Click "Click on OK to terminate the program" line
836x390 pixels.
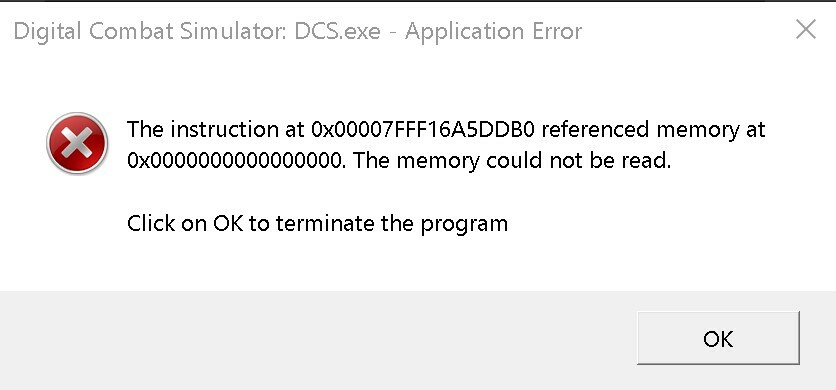click(317, 223)
